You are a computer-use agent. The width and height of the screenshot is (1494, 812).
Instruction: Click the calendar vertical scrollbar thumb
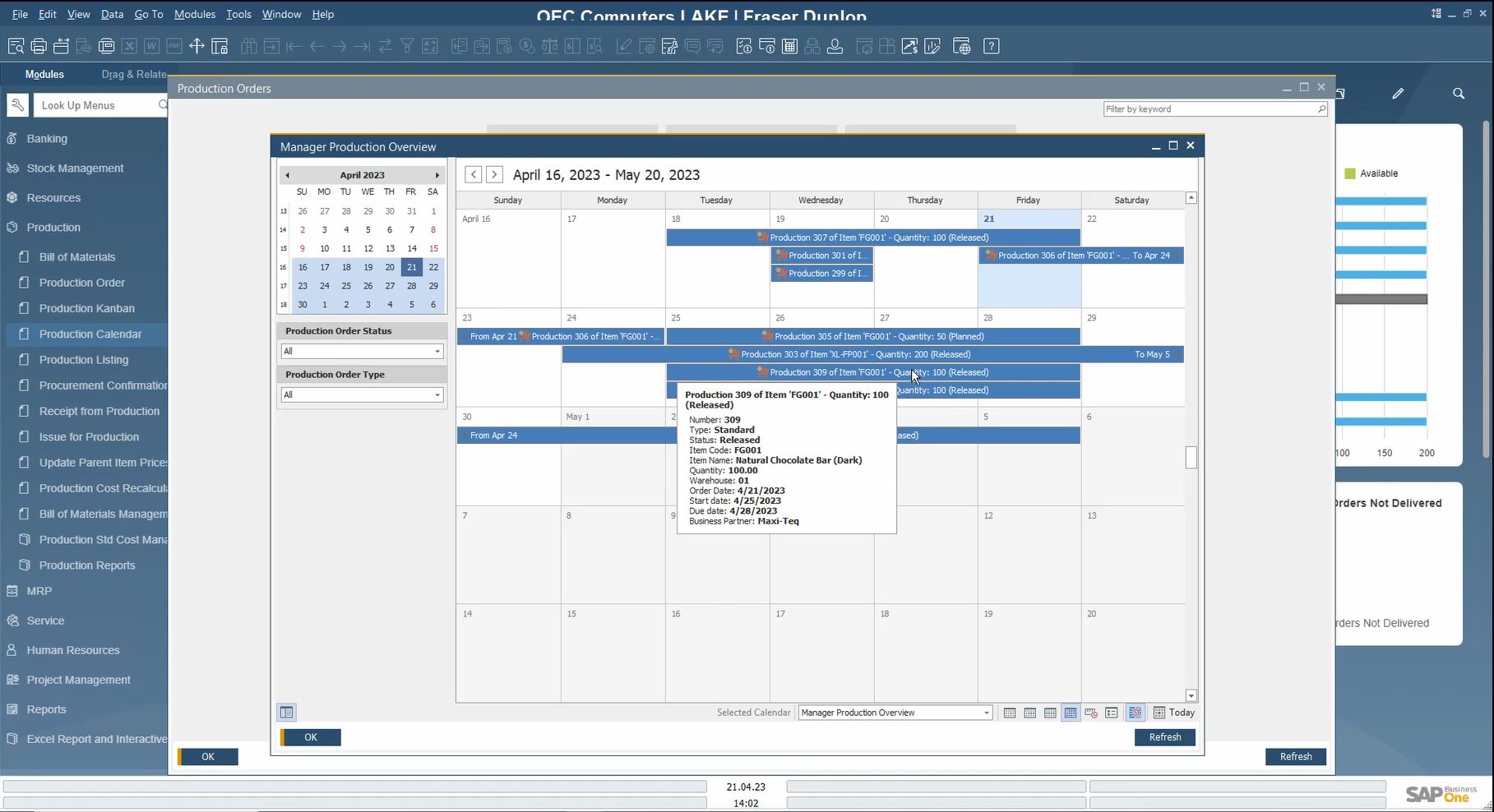1191,458
